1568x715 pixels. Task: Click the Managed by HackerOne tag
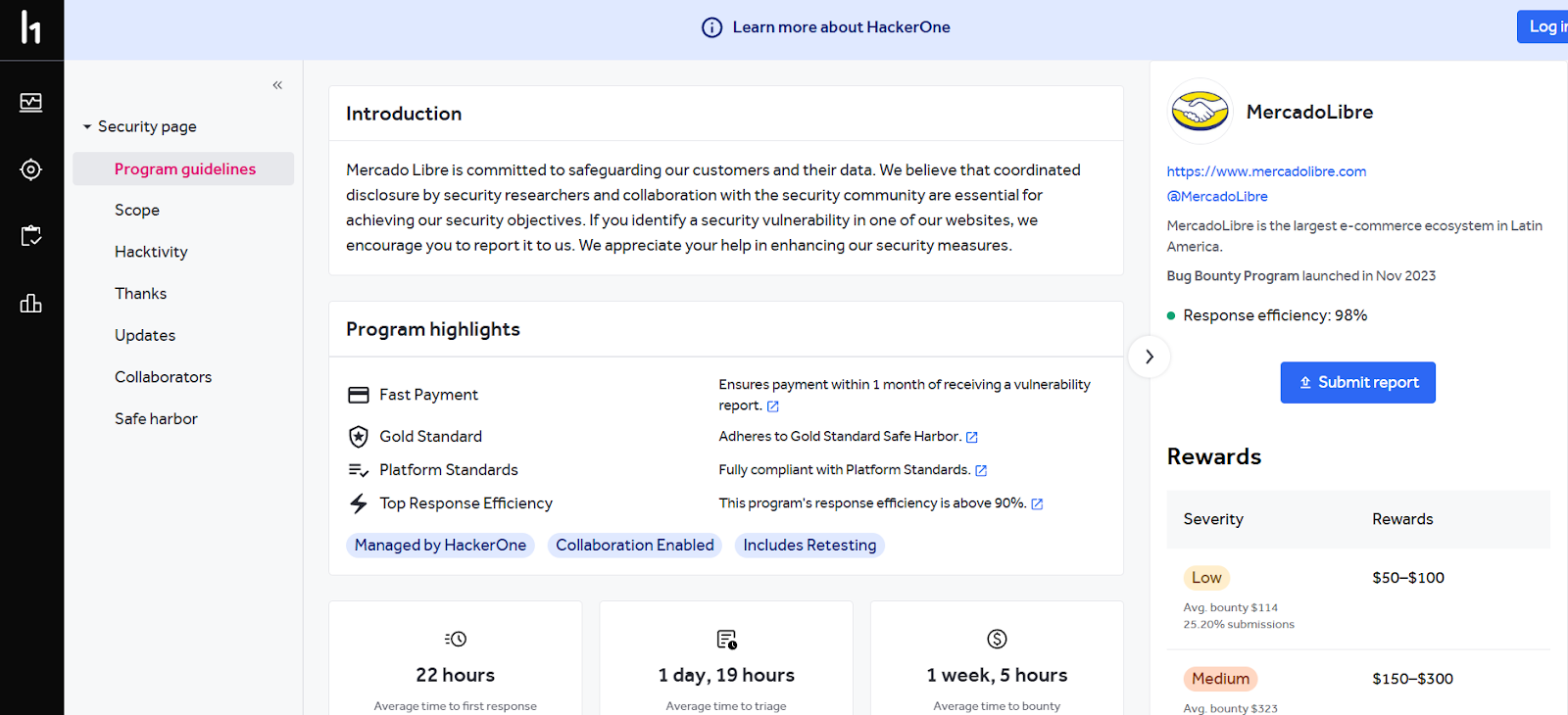440,546
